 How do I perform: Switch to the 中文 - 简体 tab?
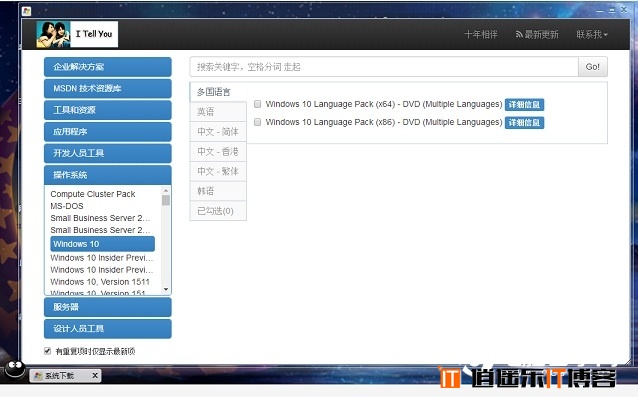pos(218,131)
